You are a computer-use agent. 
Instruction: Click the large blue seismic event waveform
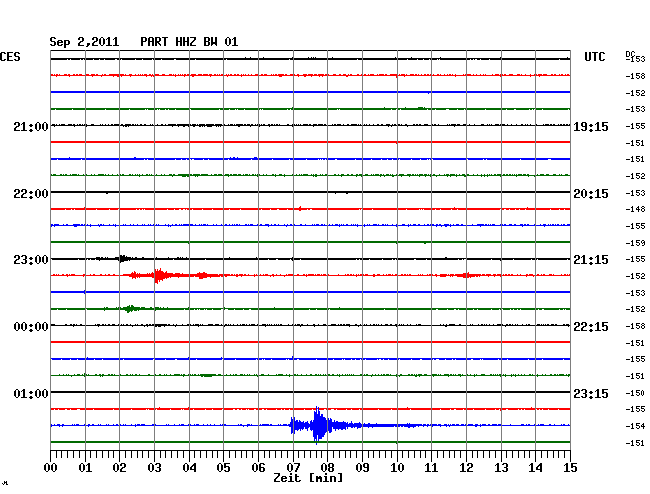pos(318,425)
